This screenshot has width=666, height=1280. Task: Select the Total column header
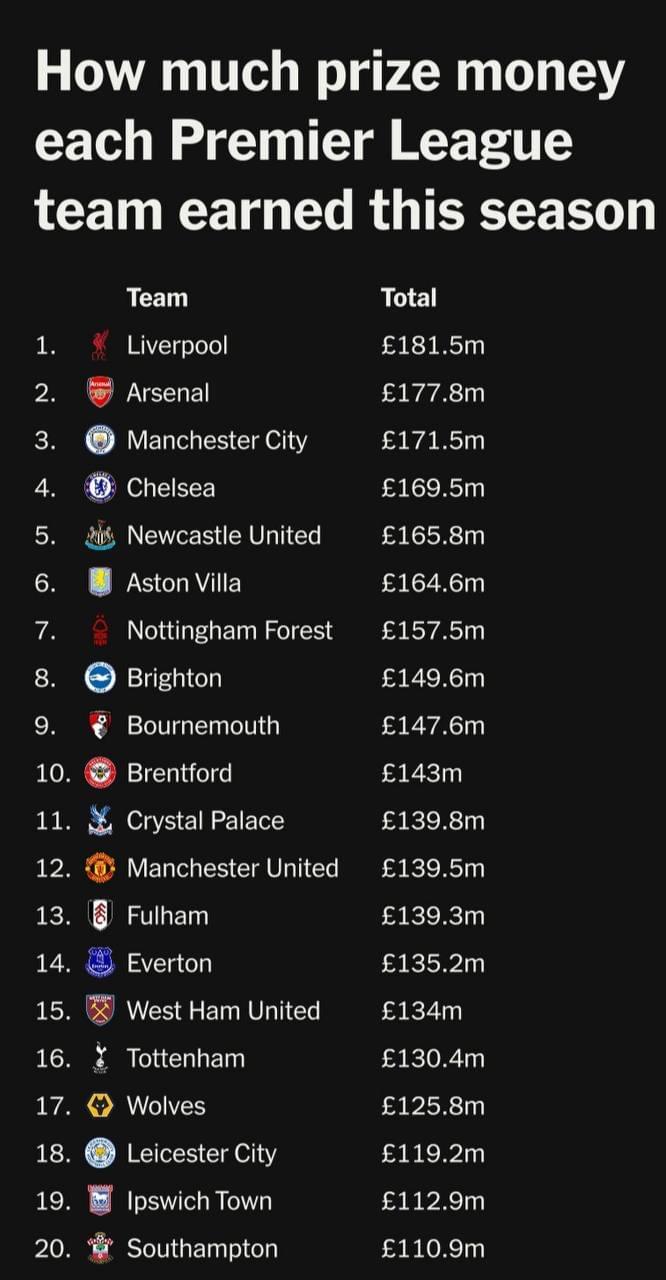coord(409,297)
